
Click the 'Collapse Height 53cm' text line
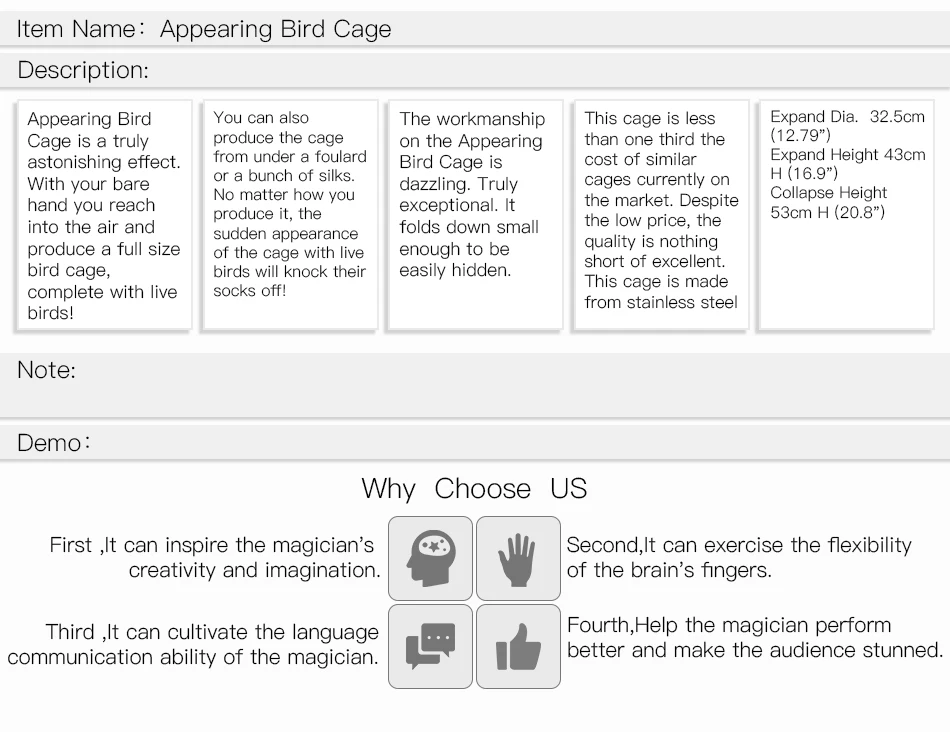[x=828, y=202]
